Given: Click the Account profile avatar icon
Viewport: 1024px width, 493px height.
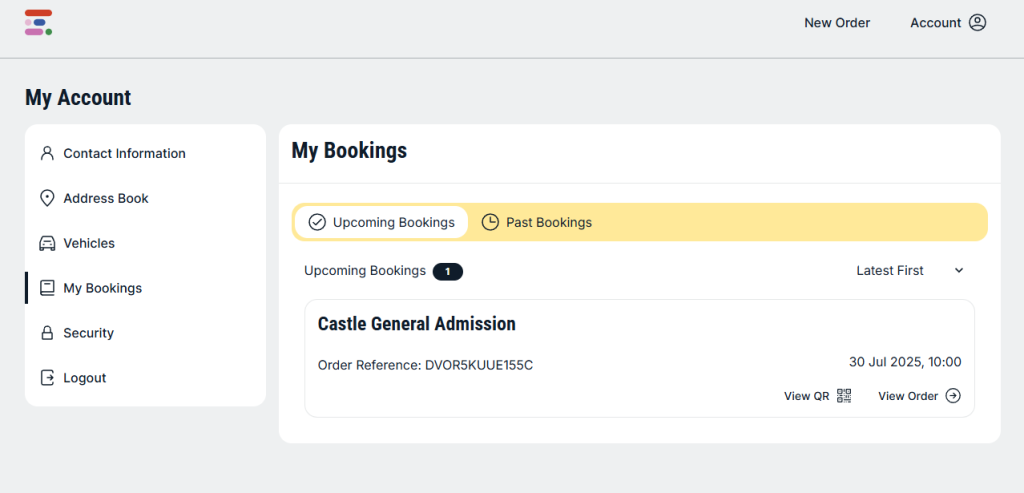Looking at the screenshot, I should [x=977, y=23].
